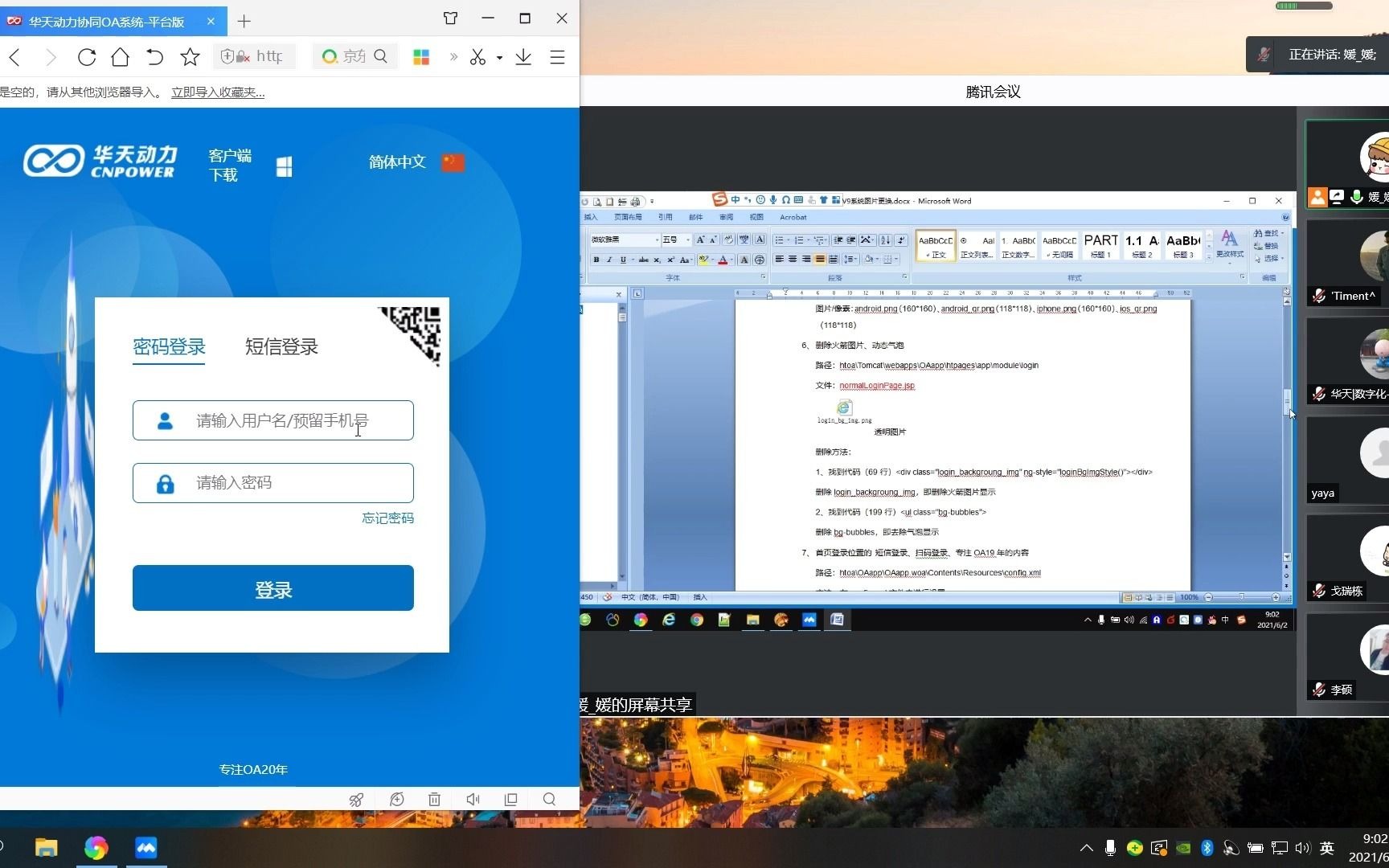Open Tencent Meeting from the taskbar
Image resolution: width=1389 pixels, height=868 pixels.
pyautogui.click(x=145, y=848)
